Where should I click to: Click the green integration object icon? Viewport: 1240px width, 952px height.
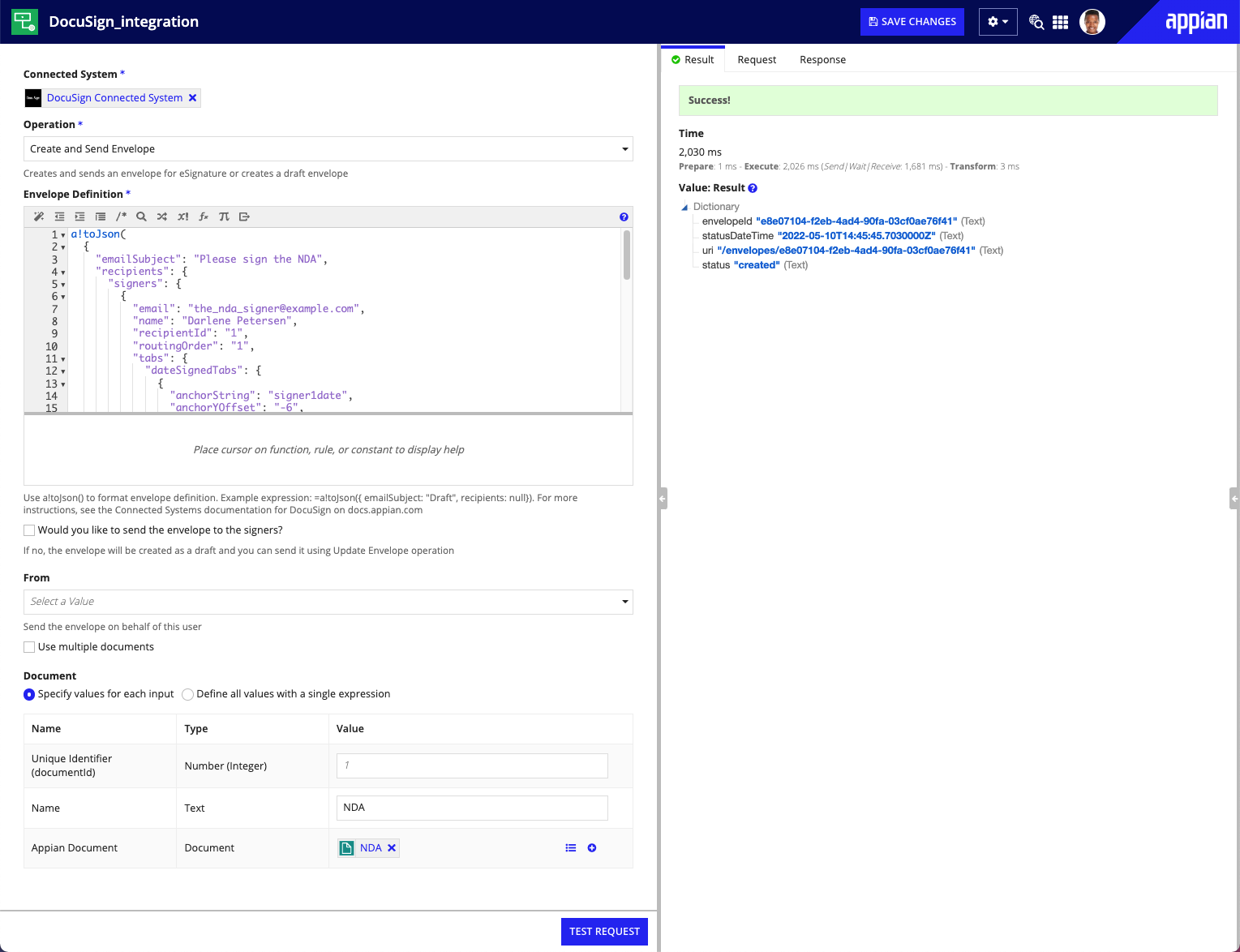click(x=24, y=21)
